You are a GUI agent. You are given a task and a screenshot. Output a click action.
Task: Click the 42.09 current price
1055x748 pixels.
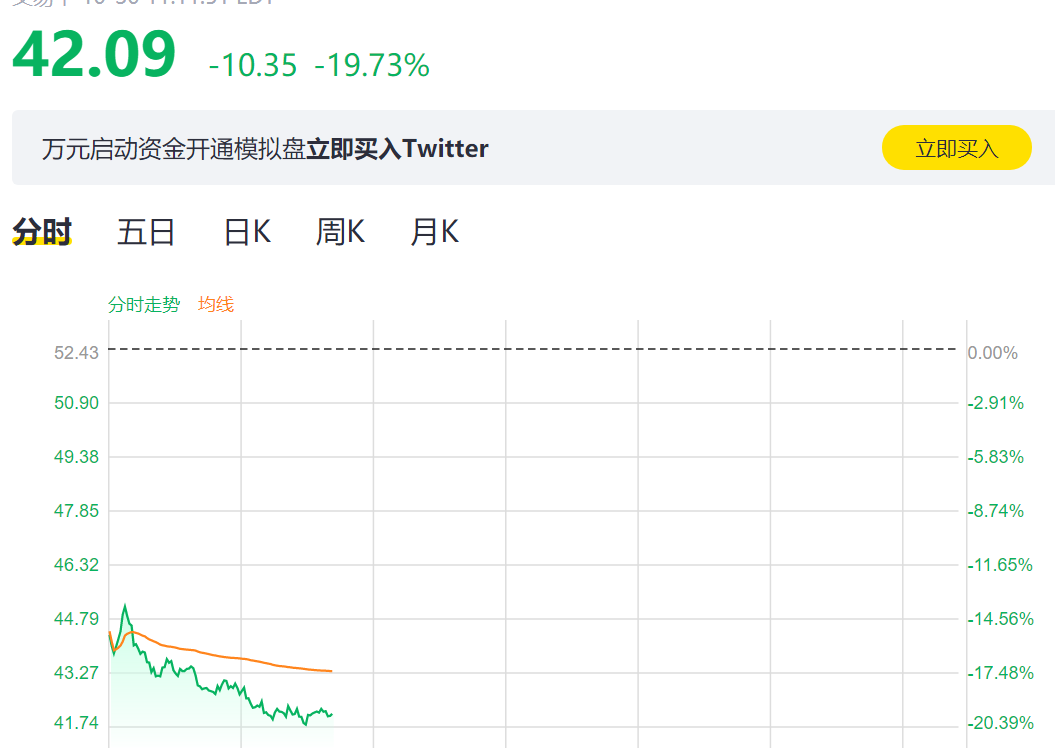(94, 54)
